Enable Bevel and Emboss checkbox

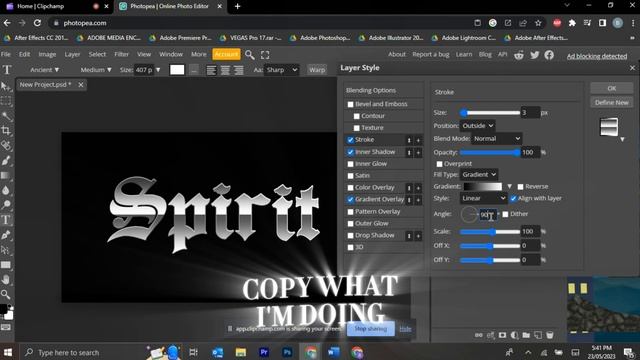click(x=350, y=104)
